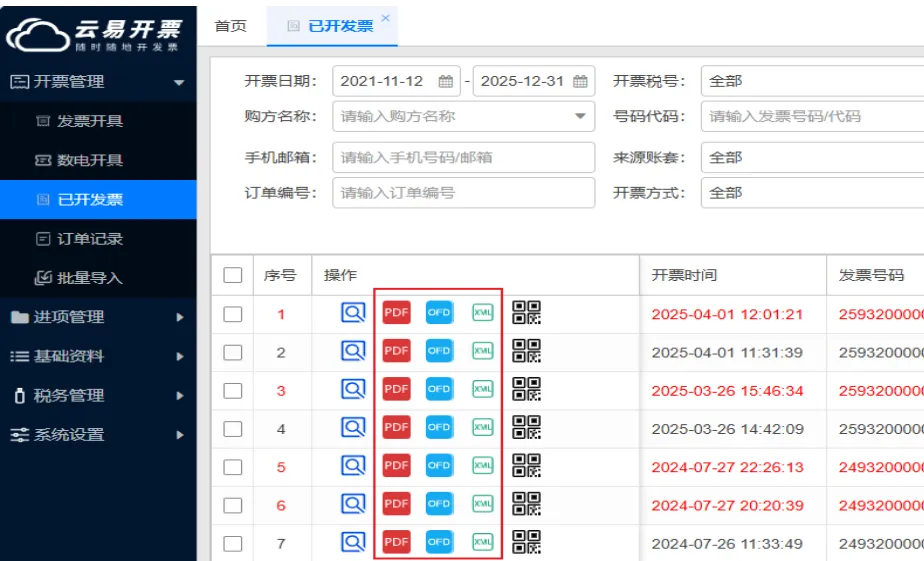The width and height of the screenshot is (924, 561).
Task: Collapse the 开票管理 sidebar section
Action: pos(98,82)
